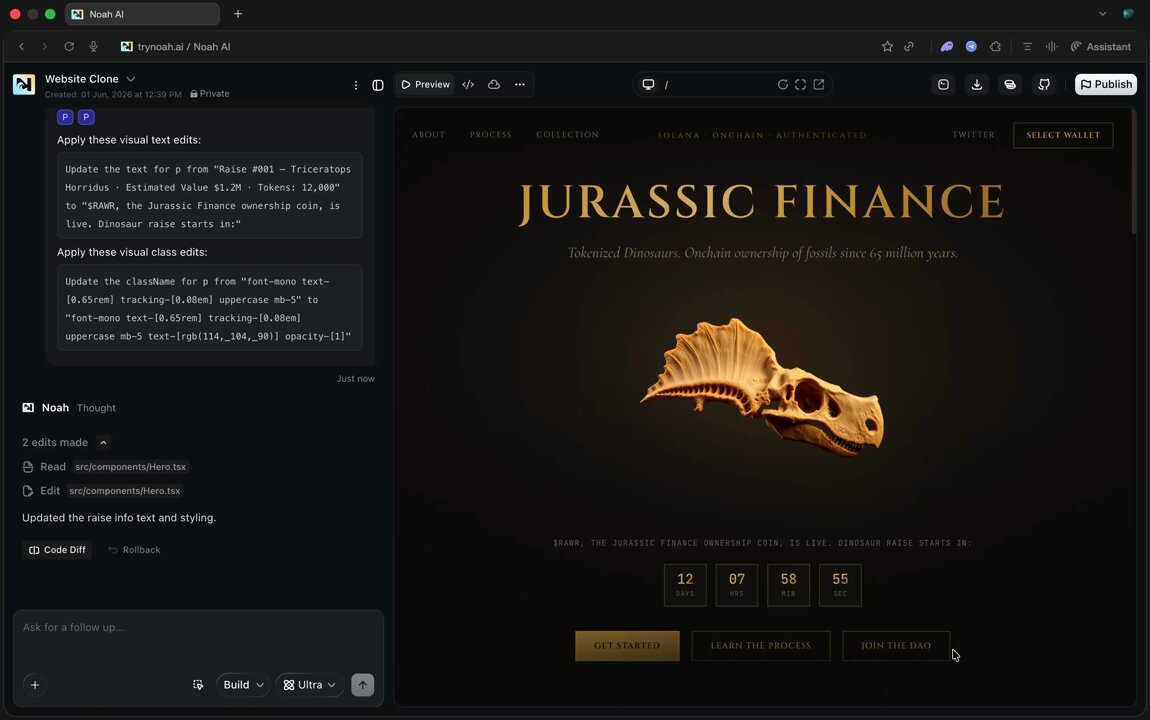Image resolution: width=1150 pixels, height=720 pixels.
Task: Click the screenshot/capture icon in top toolbar
Action: coord(943,84)
